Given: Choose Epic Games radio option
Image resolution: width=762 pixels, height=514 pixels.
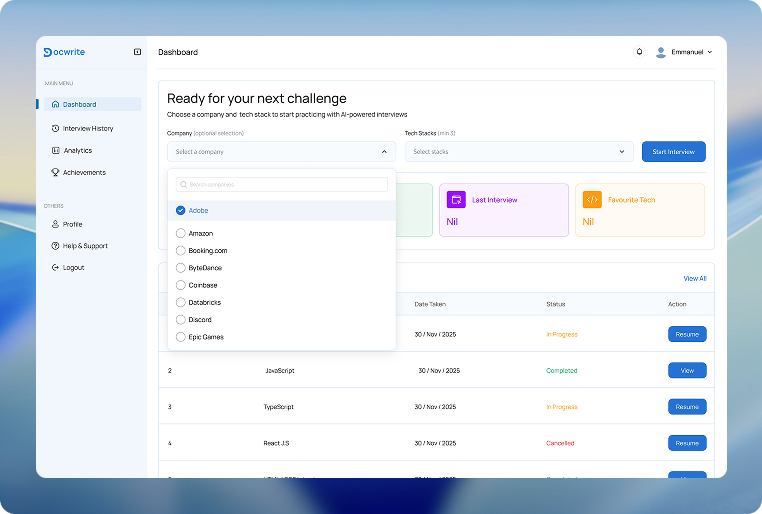Looking at the screenshot, I should [180, 337].
